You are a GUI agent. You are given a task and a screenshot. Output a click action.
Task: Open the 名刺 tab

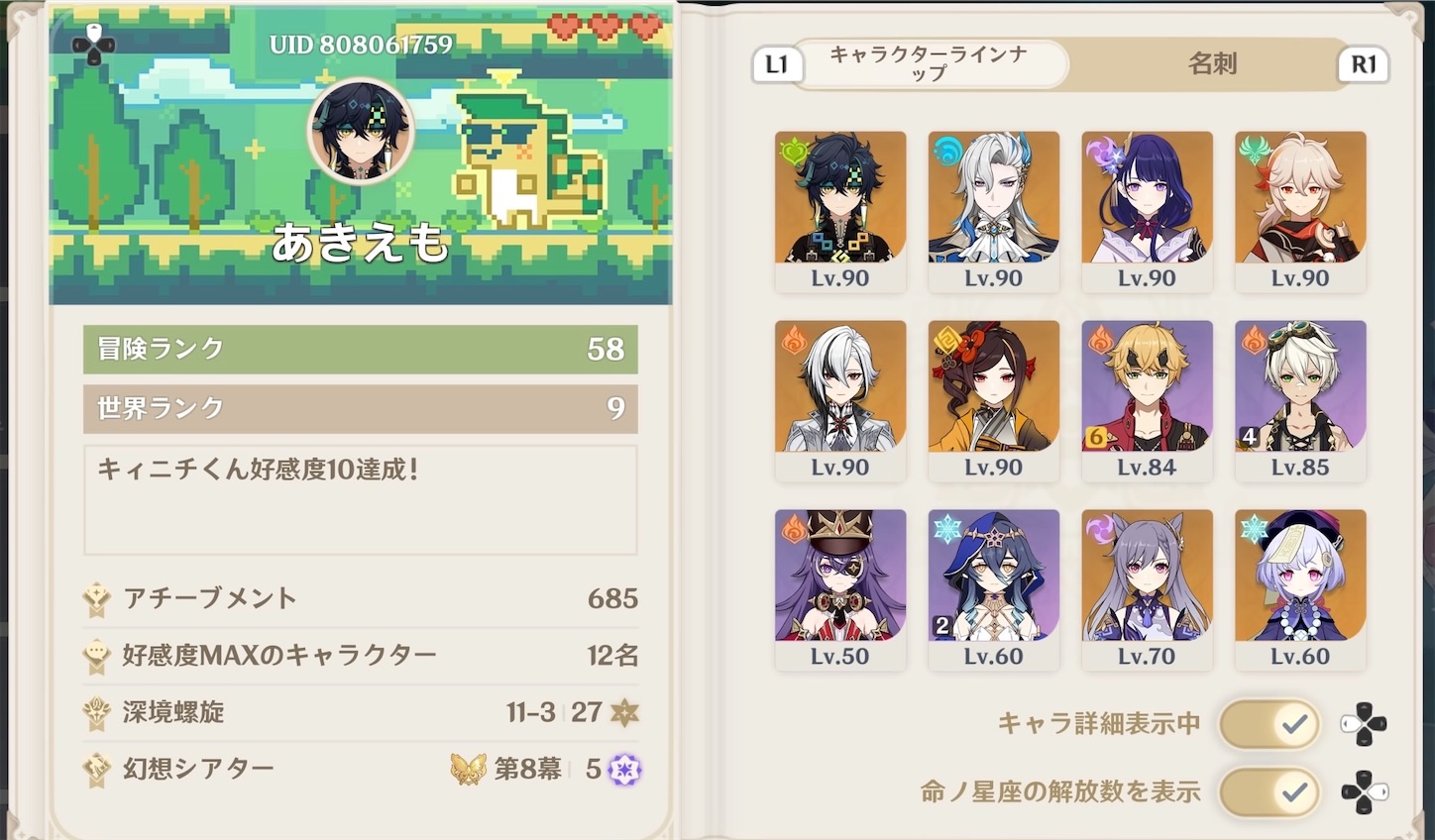click(x=1212, y=64)
